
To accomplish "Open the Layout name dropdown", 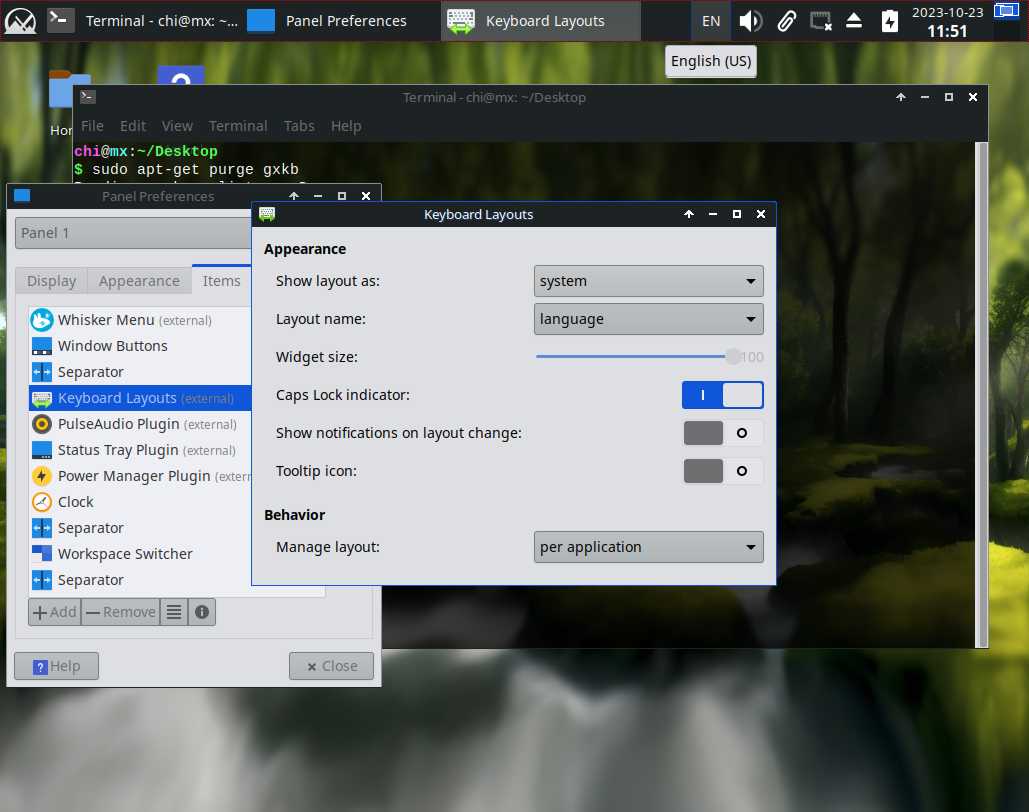I will click(x=648, y=319).
